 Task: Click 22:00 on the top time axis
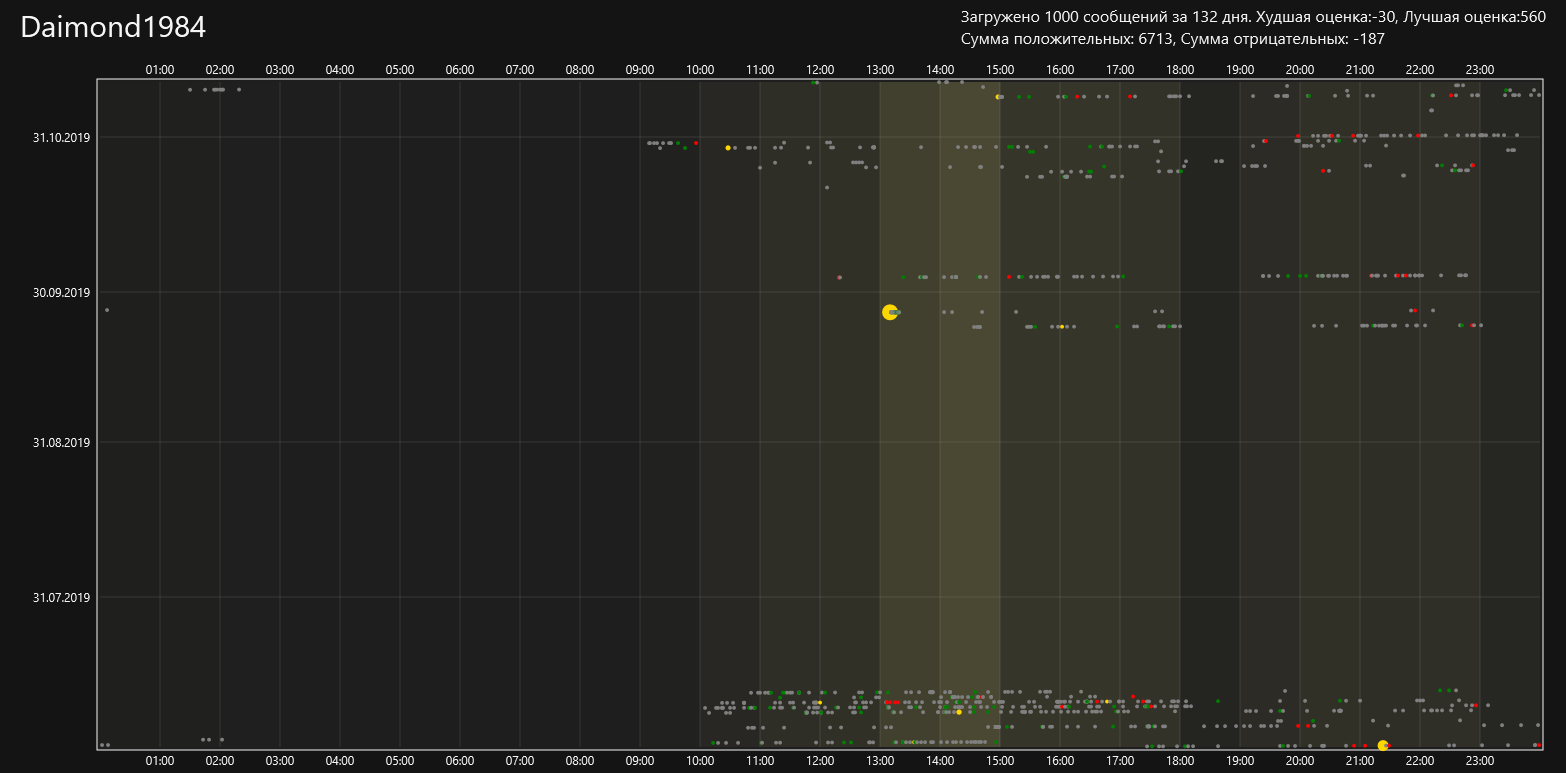[1420, 70]
